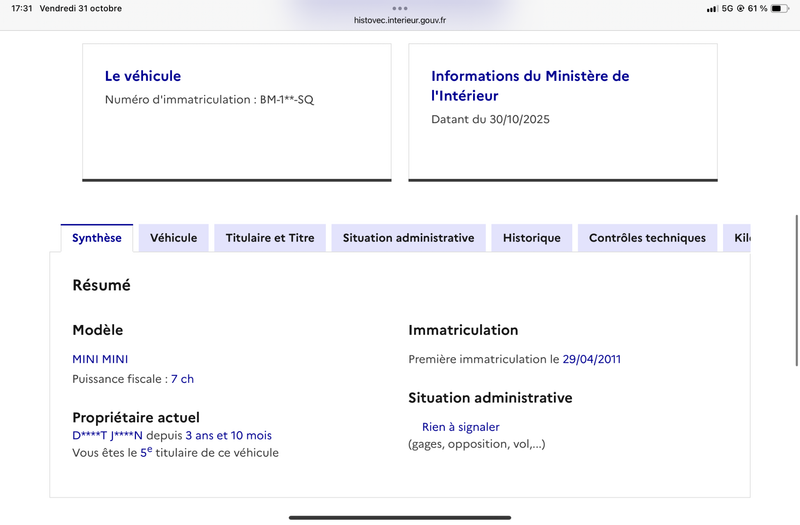Click the owner name D****T J****N

point(107,435)
